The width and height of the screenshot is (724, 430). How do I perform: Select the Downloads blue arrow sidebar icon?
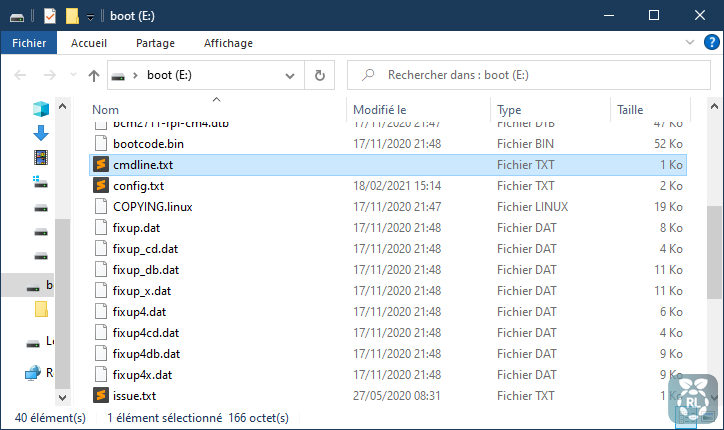pos(41,133)
